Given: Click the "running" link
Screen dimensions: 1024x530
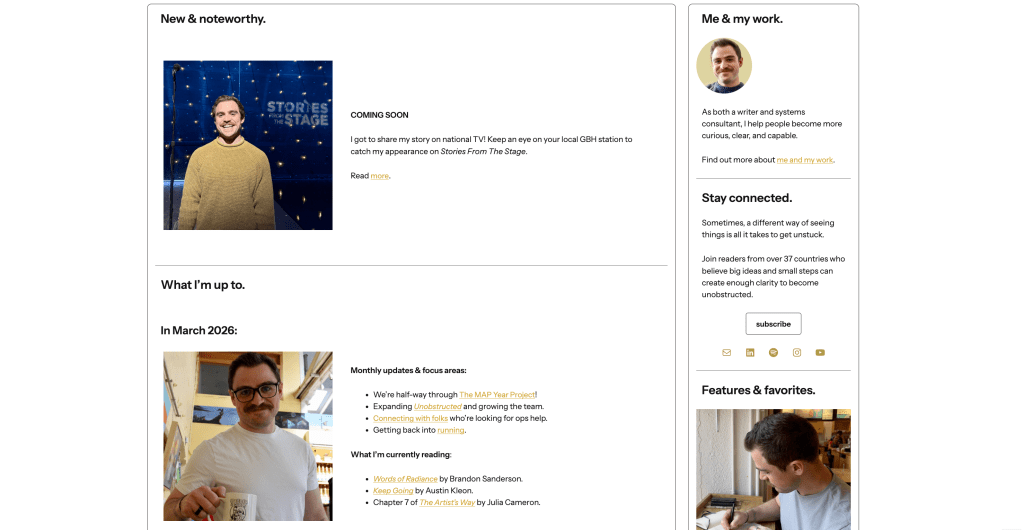Looking at the screenshot, I should pos(450,430).
